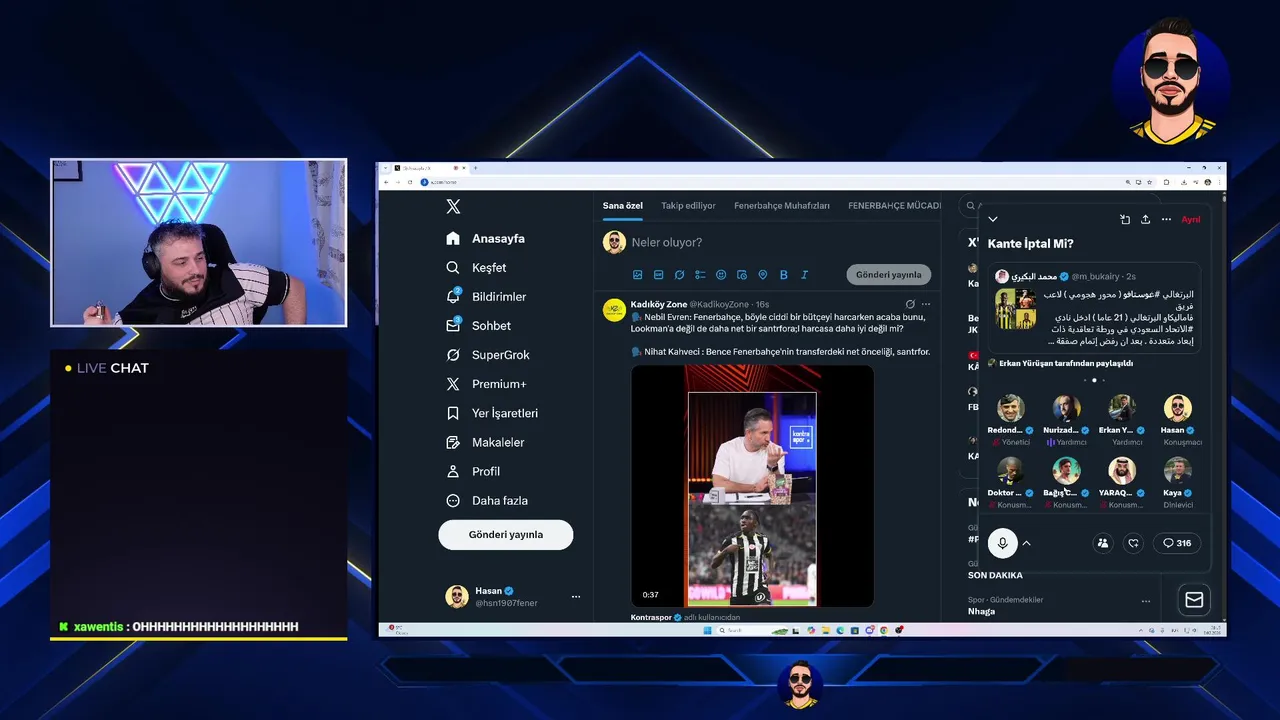Click Ayrıl to leave the space
Viewport: 1280px width, 720px height.
click(x=1191, y=219)
